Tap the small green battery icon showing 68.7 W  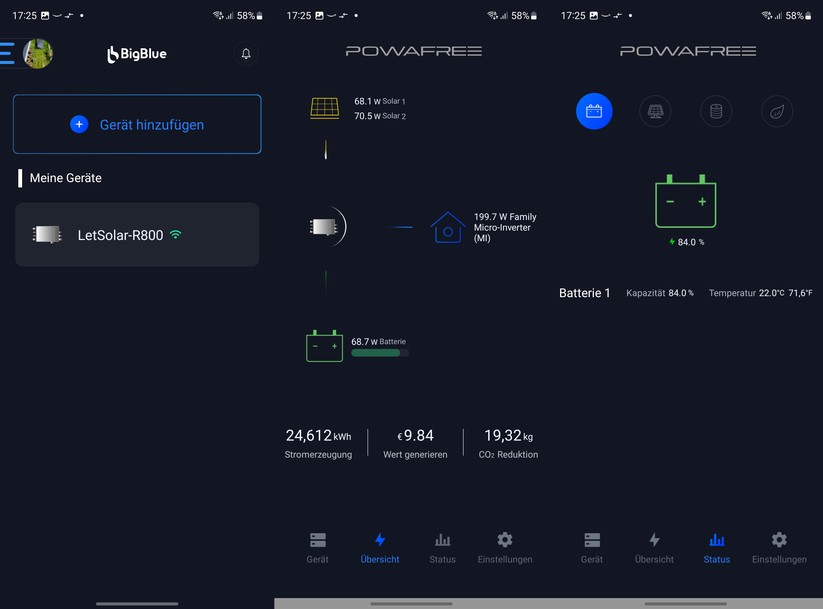(x=325, y=346)
